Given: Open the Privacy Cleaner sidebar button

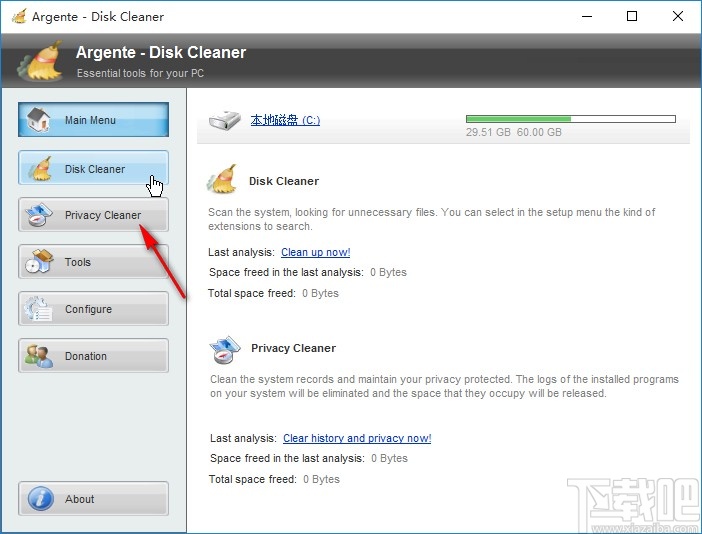Looking at the screenshot, I should 94,215.
